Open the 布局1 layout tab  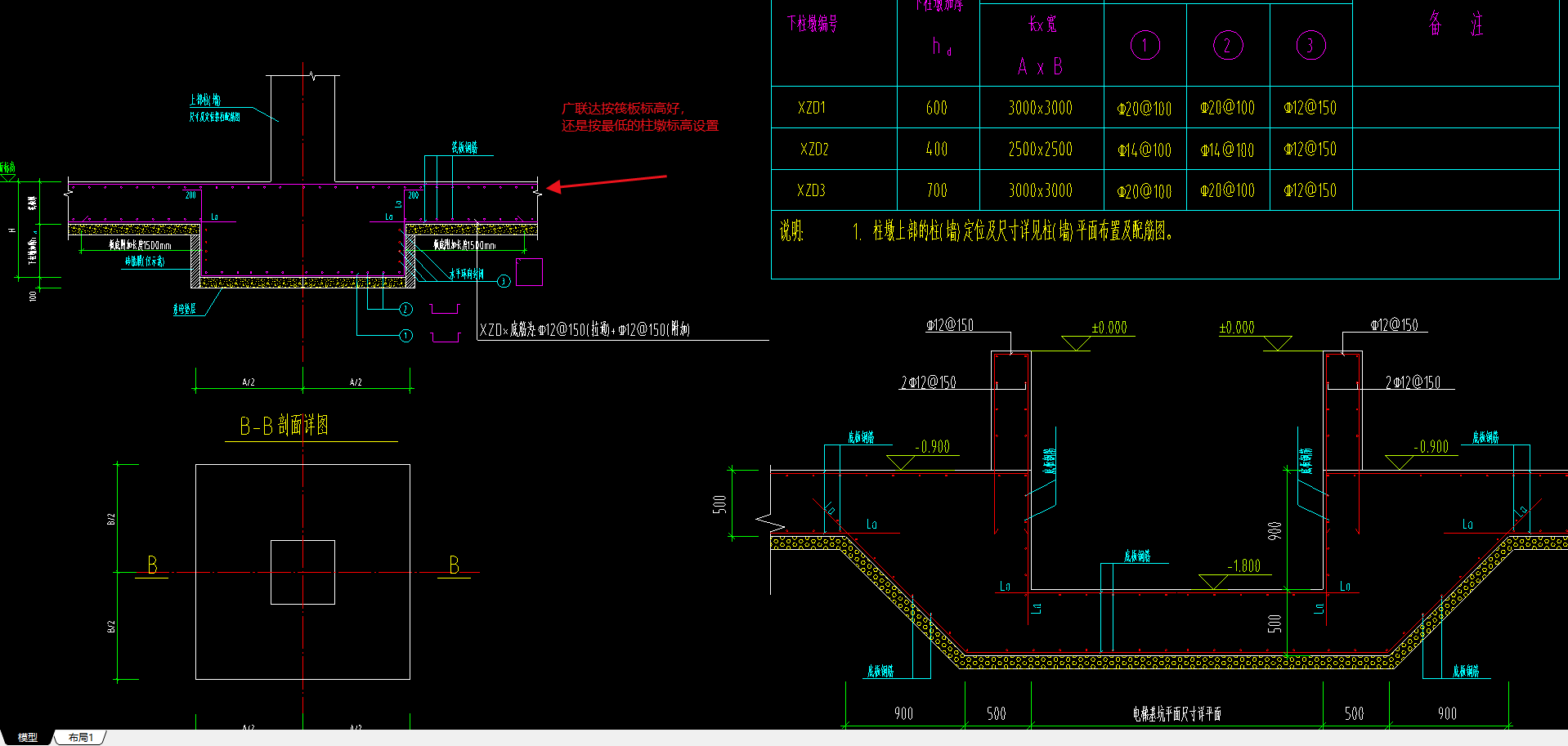coord(80,737)
